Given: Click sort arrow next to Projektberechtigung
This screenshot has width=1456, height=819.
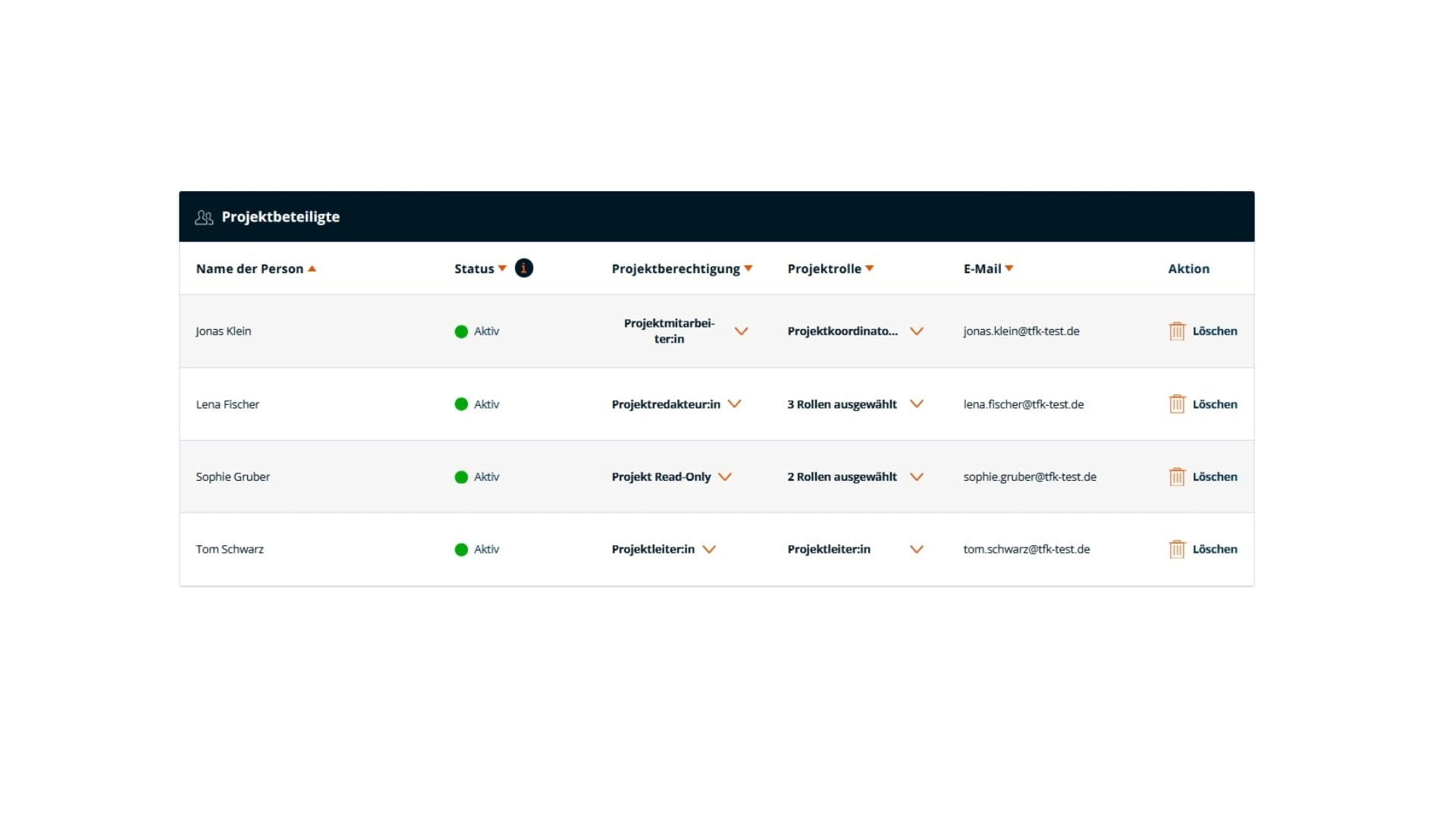Looking at the screenshot, I should (748, 268).
